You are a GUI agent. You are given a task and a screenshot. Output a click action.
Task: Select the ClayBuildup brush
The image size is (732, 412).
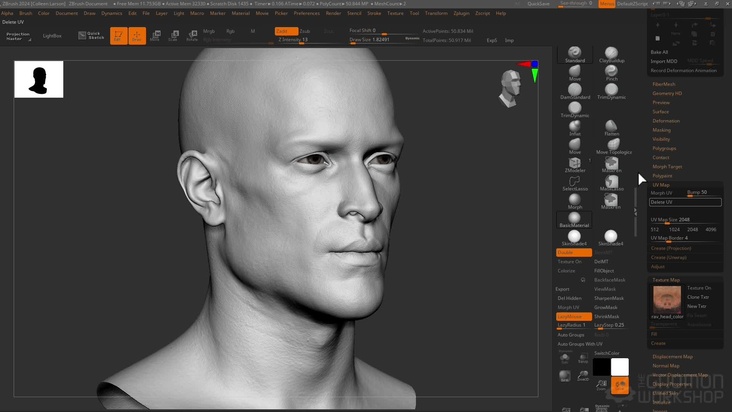click(611, 55)
